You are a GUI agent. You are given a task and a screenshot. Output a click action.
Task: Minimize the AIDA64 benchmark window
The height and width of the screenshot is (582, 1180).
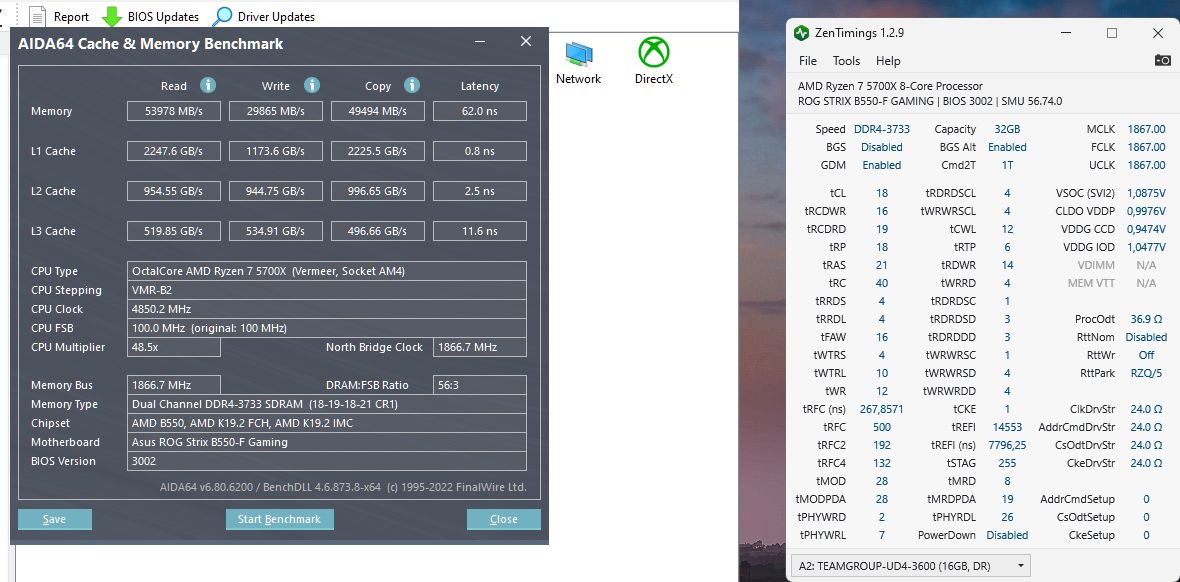(x=480, y=43)
